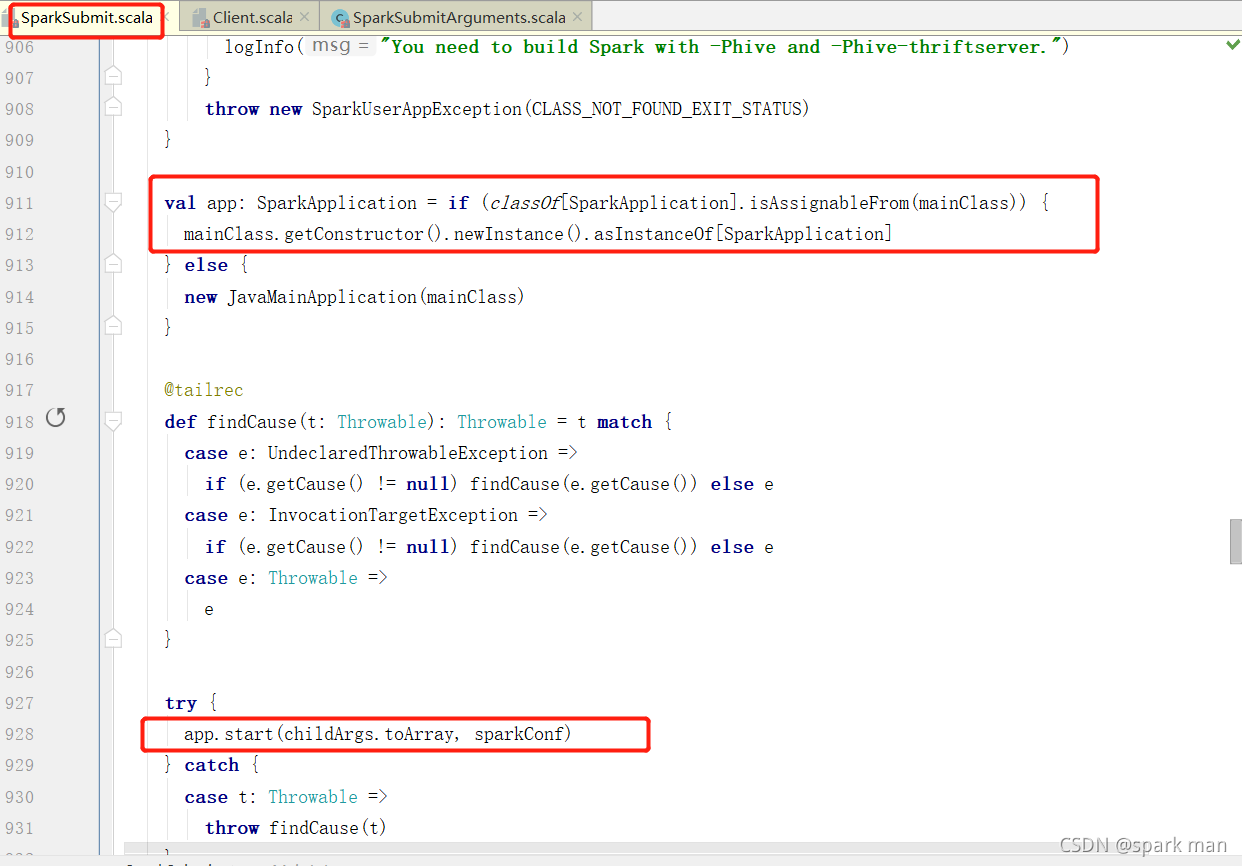Switch to the SparkSubmit.scala editor tab
Viewport: 1242px width, 866px height.
(87, 18)
